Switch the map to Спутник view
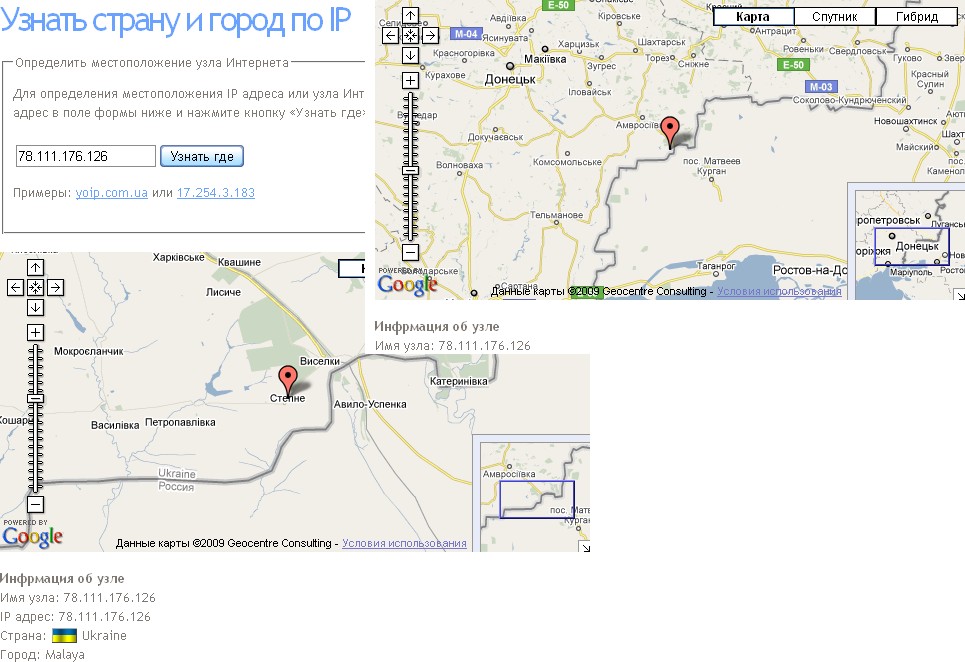Viewport: 965px width, 662px height. [x=835, y=17]
